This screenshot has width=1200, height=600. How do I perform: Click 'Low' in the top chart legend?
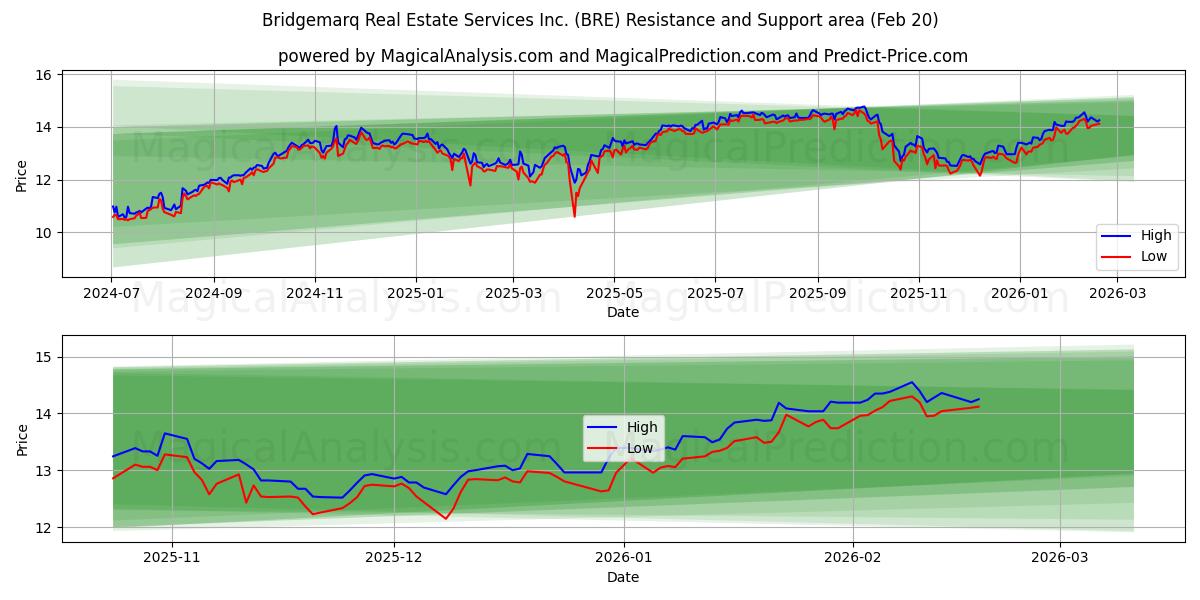point(1154,256)
